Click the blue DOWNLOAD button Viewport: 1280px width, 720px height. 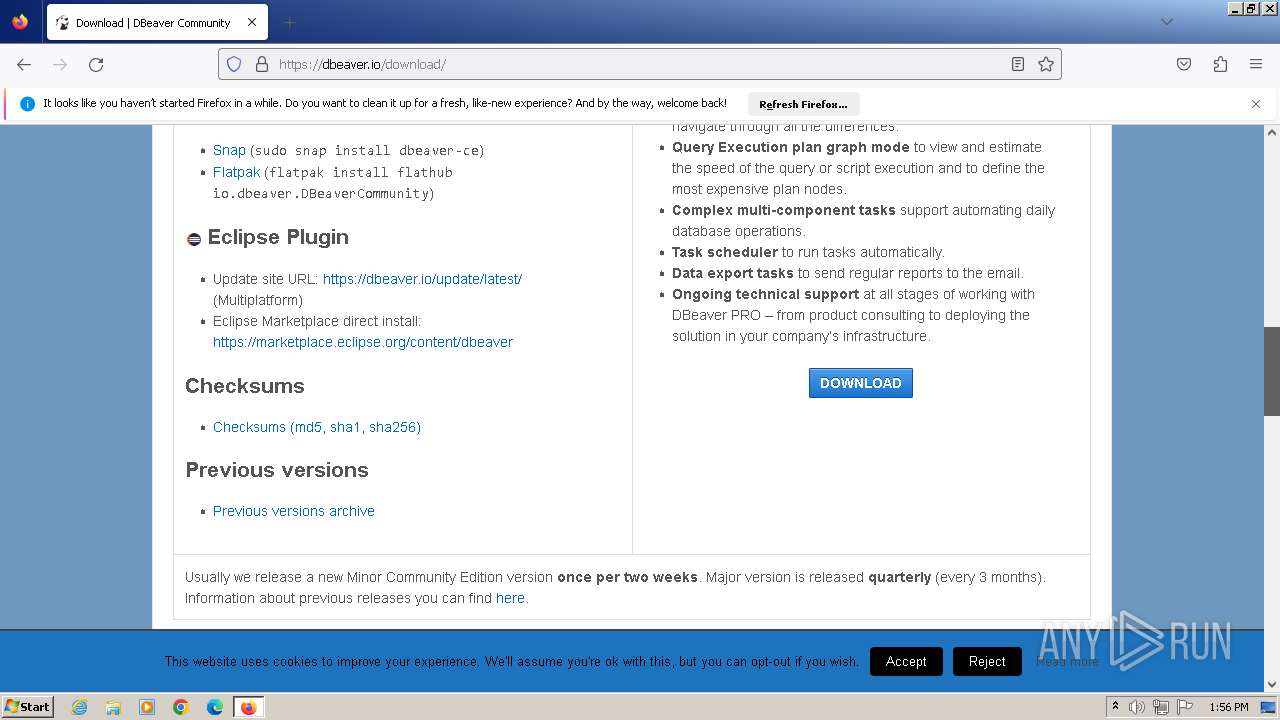(861, 383)
